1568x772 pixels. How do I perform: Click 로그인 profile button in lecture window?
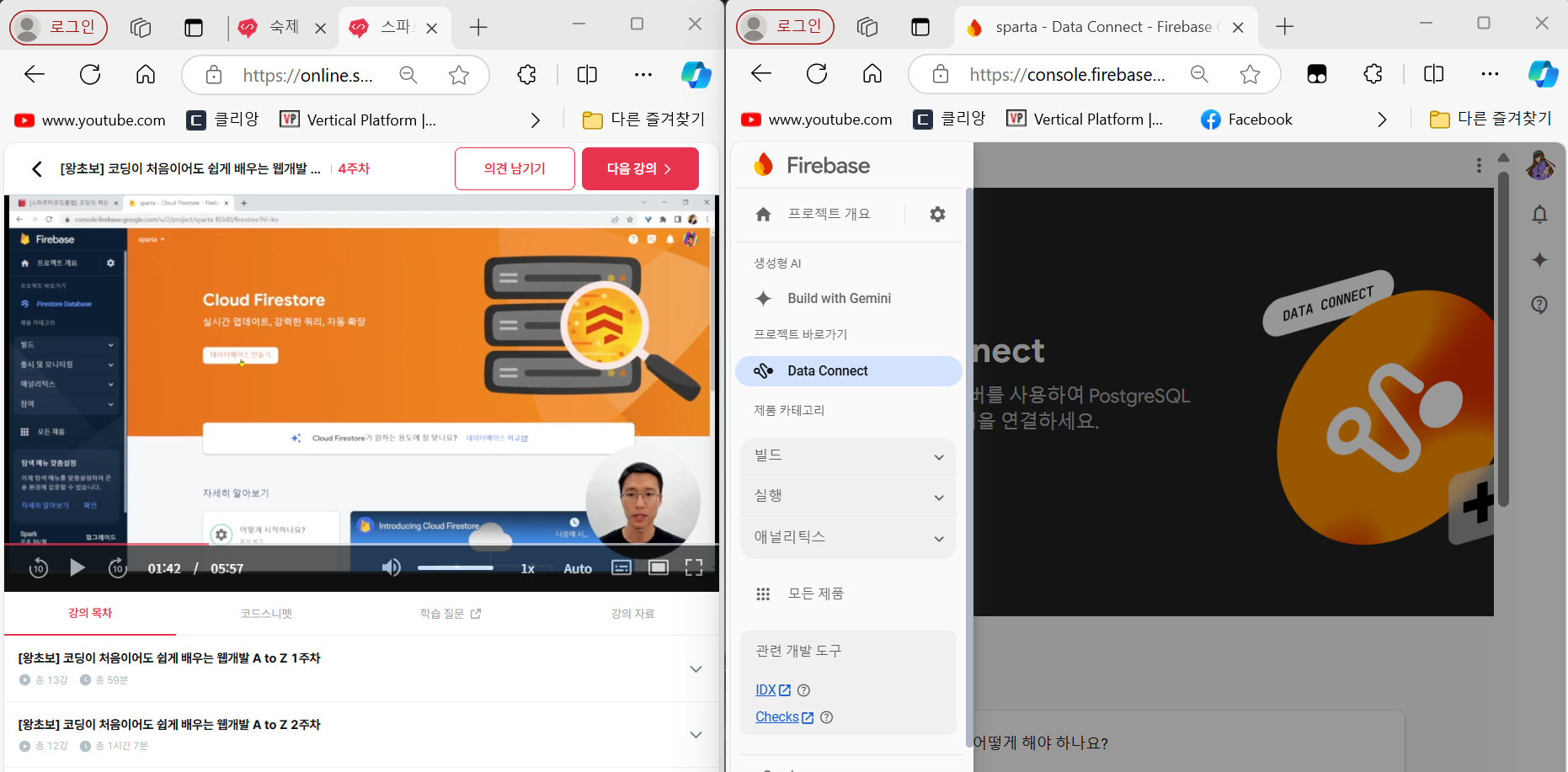[58, 27]
